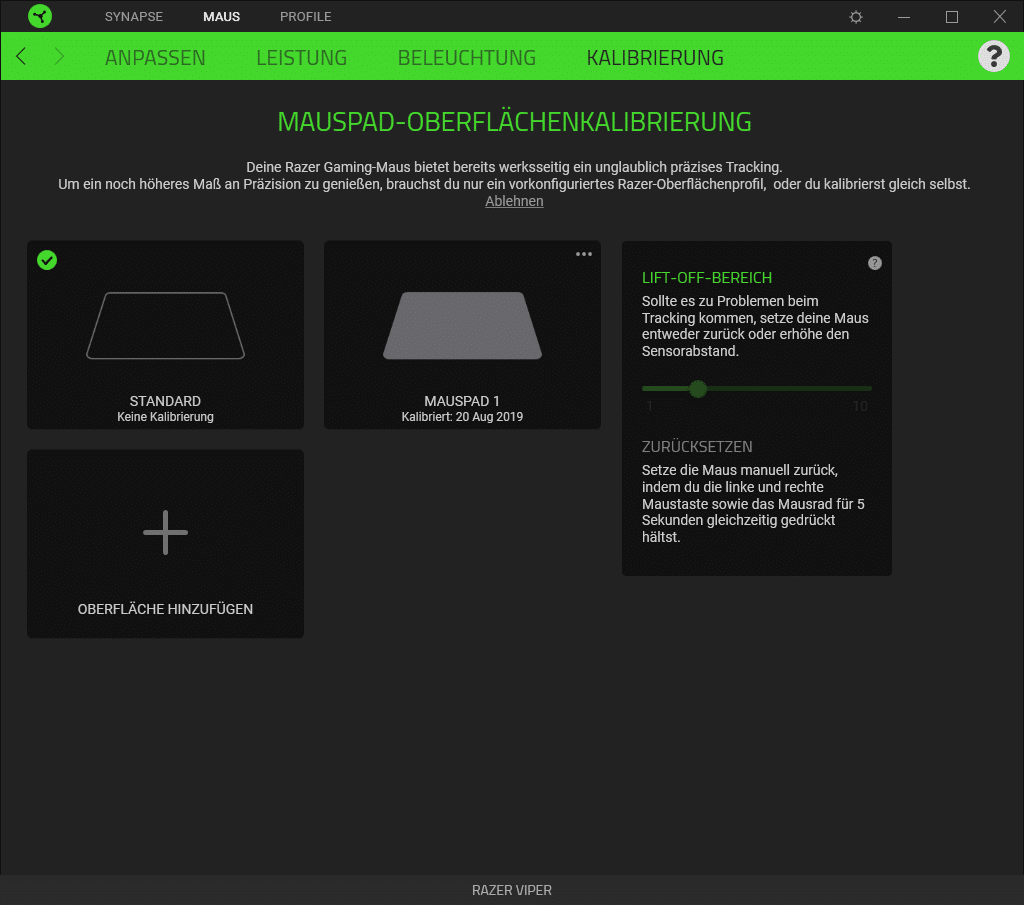
Task: Click the gray Mauspad 1 surface image
Action: (x=462, y=325)
